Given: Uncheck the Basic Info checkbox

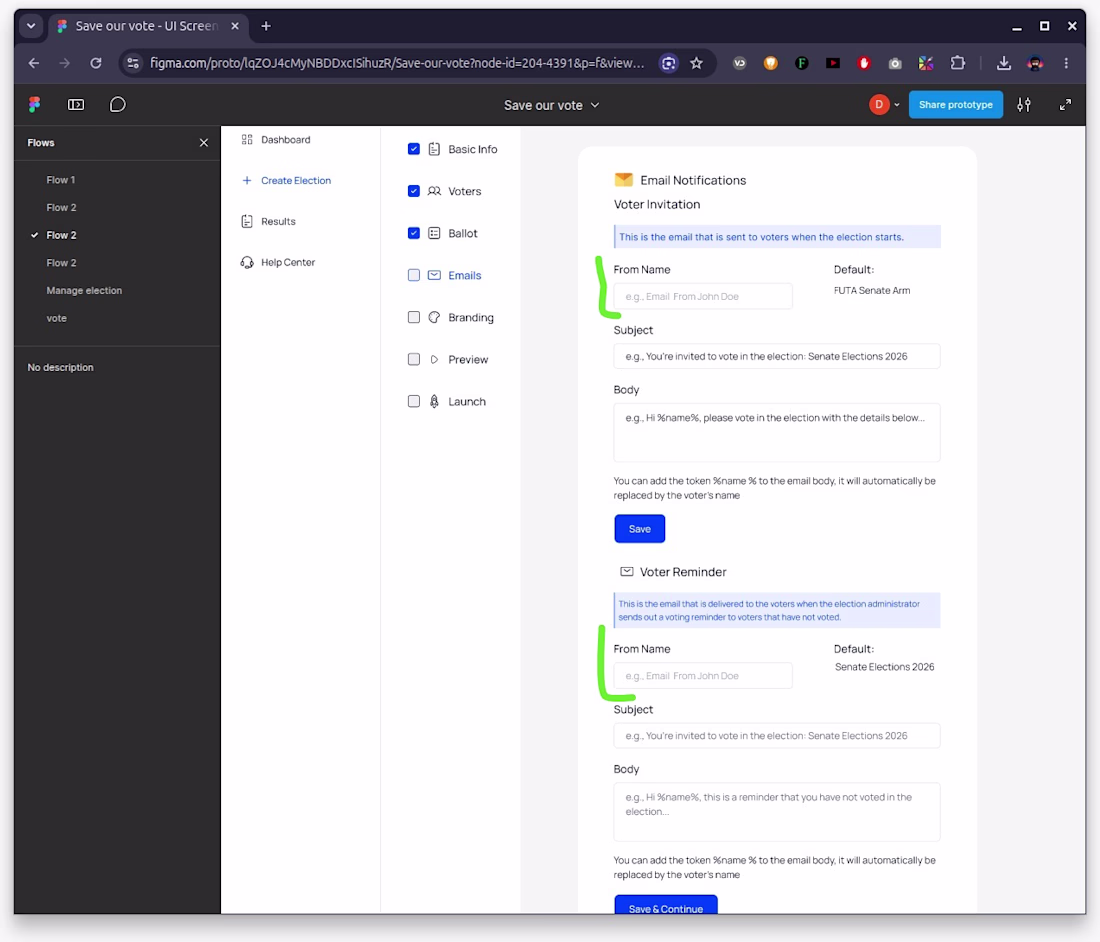Looking at the screenshot, I should coord(414,149).
